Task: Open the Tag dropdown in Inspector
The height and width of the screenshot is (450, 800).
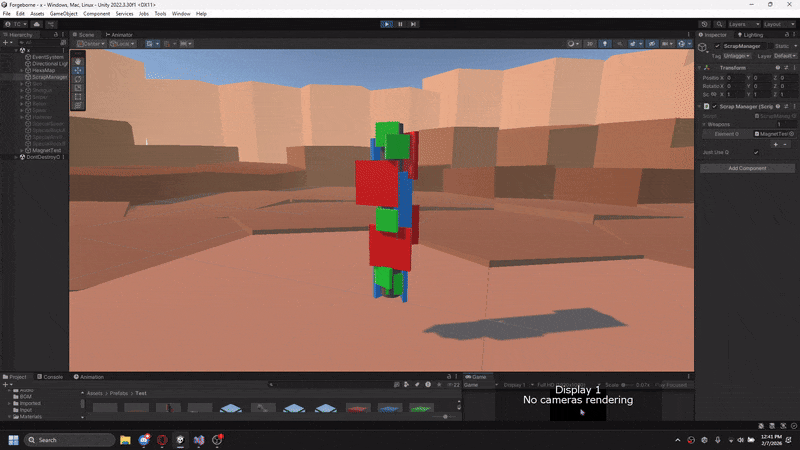Action: [737, 56]
